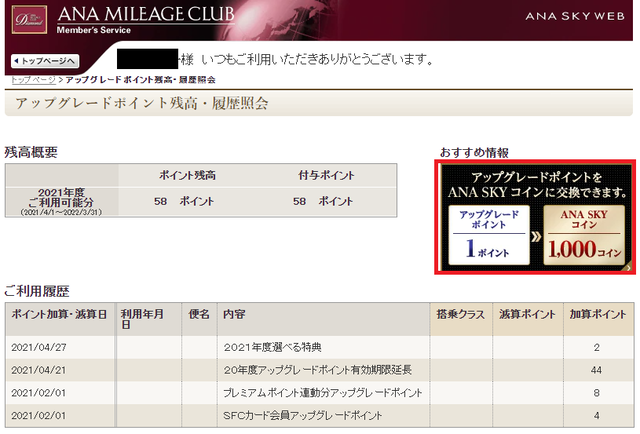Click the 2021年度選べる特典 entry
This screenshot has width=640, height=434.
point(273,347)
